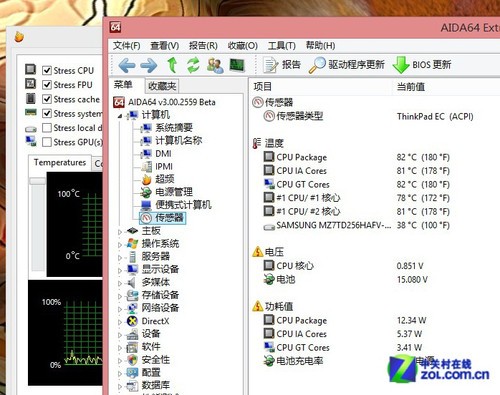
Task: Click the green Refresh arrows icon
Action: [193, 65]
